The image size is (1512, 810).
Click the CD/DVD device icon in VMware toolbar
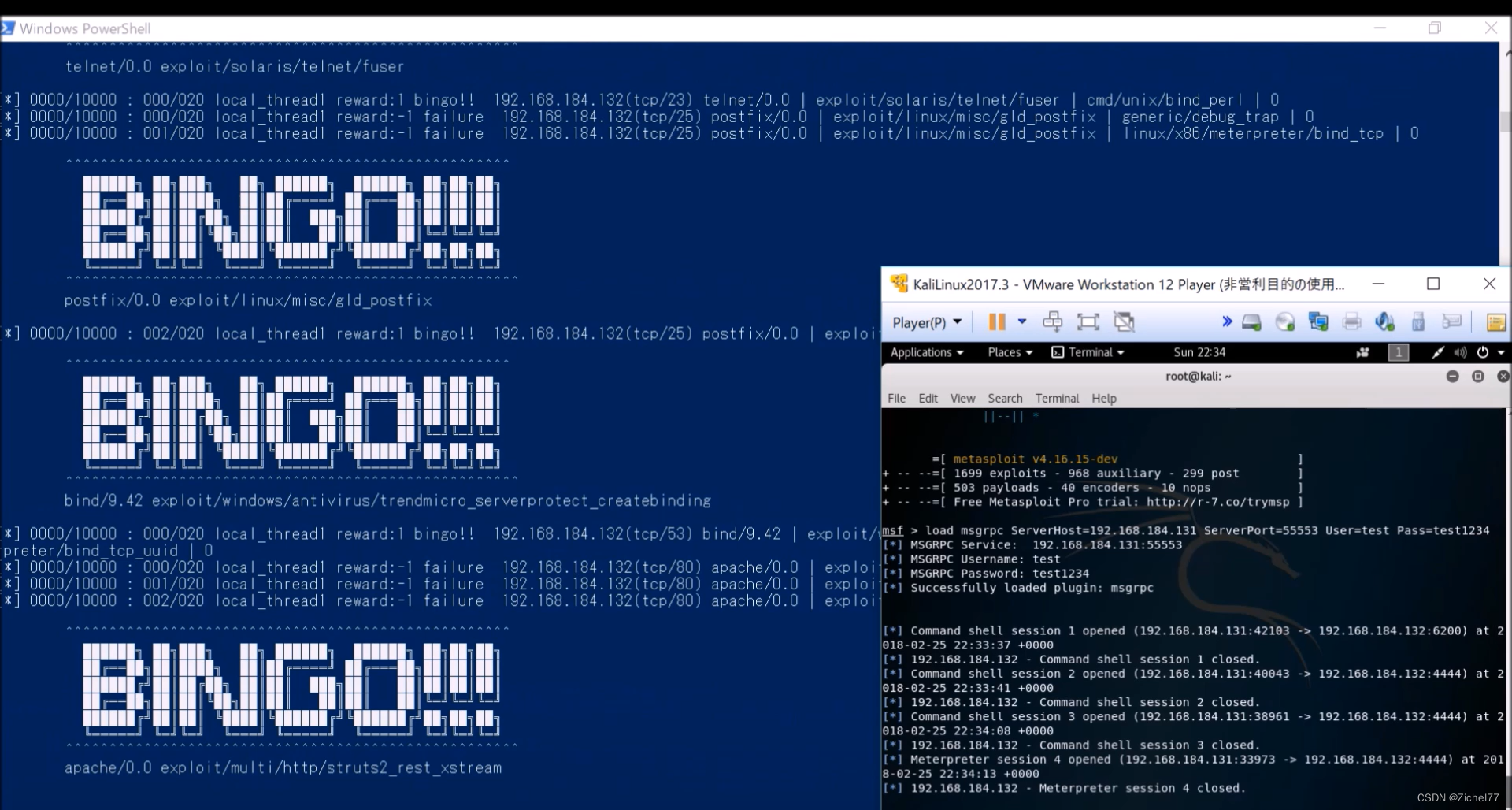[1285, 321]
